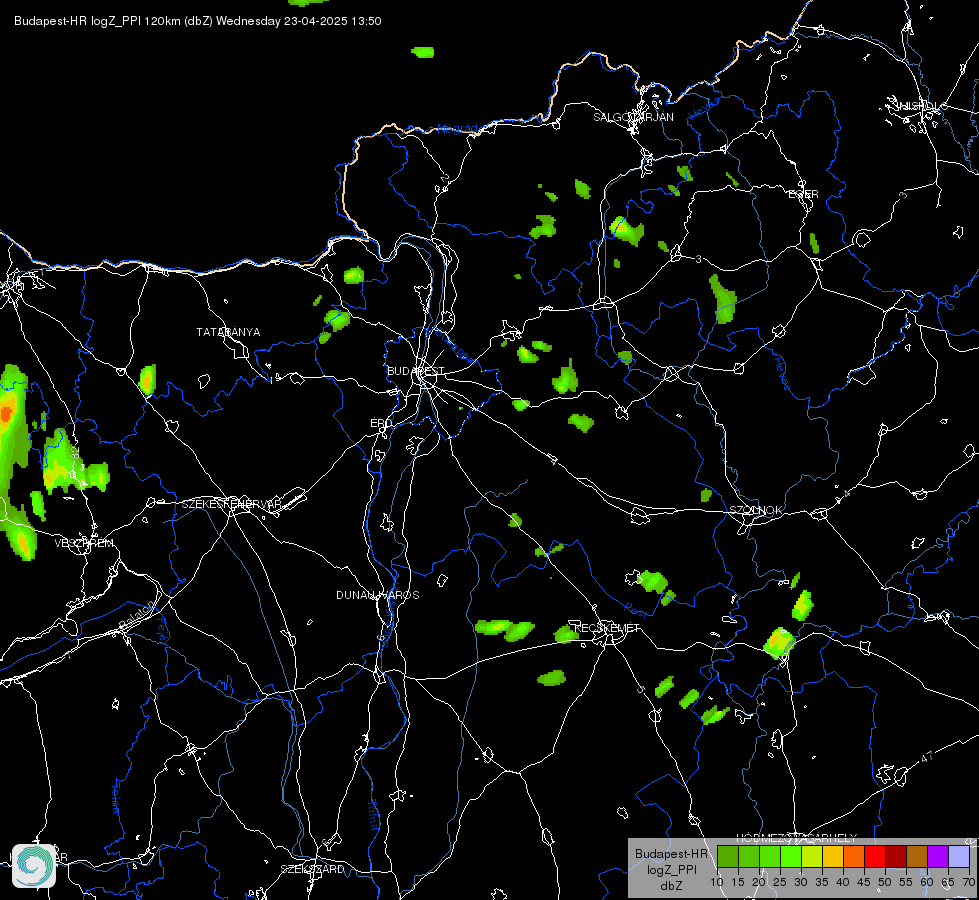
Task: Select the 35–40 dBZ yellow legend swatch
Action: coord(833,856)
